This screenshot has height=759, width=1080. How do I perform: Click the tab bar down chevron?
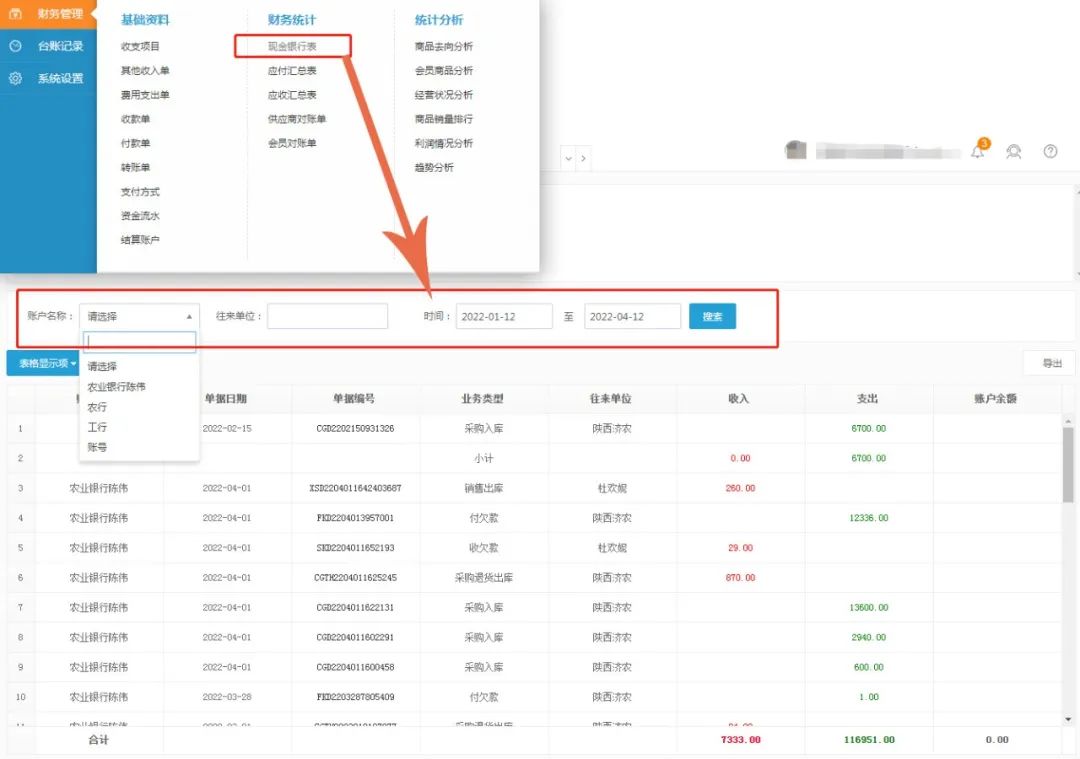click(569, 158)
